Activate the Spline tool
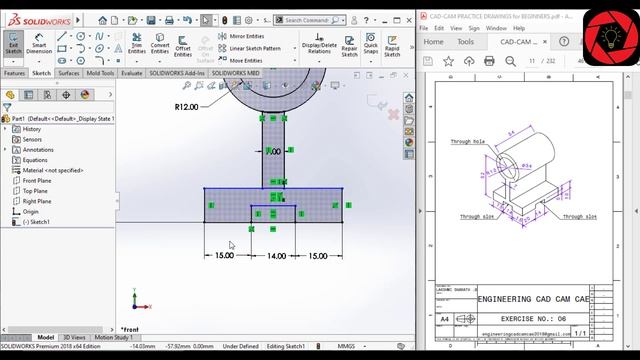The width and height of the screenshot is (640, 360). point(99,36)
